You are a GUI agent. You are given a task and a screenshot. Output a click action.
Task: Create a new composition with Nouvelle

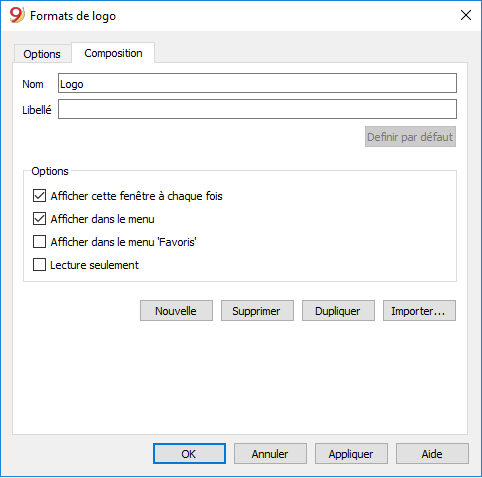tap(176, 311)
